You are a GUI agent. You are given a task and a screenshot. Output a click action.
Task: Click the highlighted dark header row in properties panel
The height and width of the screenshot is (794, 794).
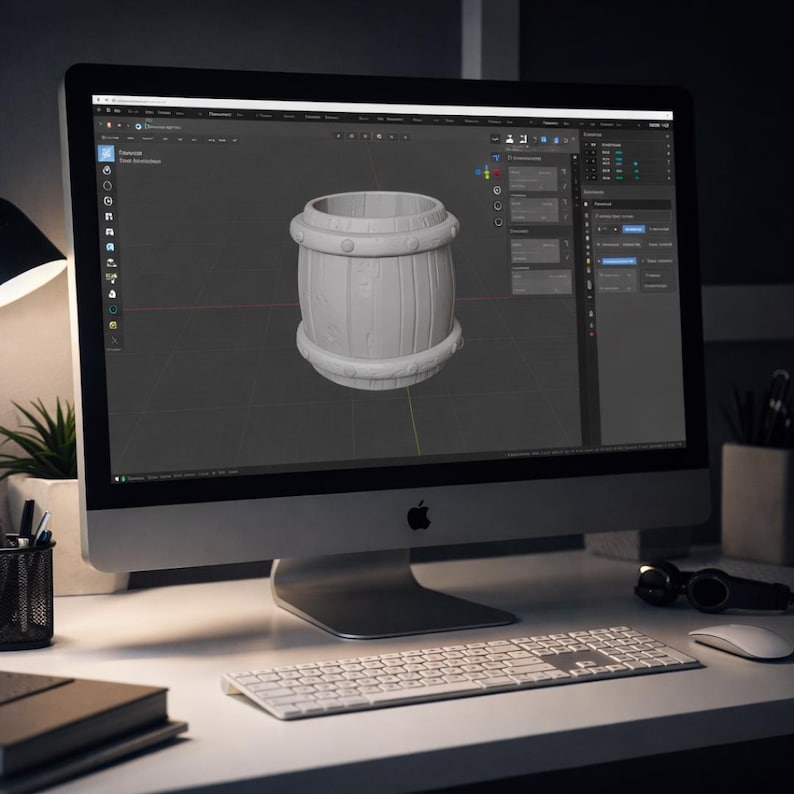(631, 204)
